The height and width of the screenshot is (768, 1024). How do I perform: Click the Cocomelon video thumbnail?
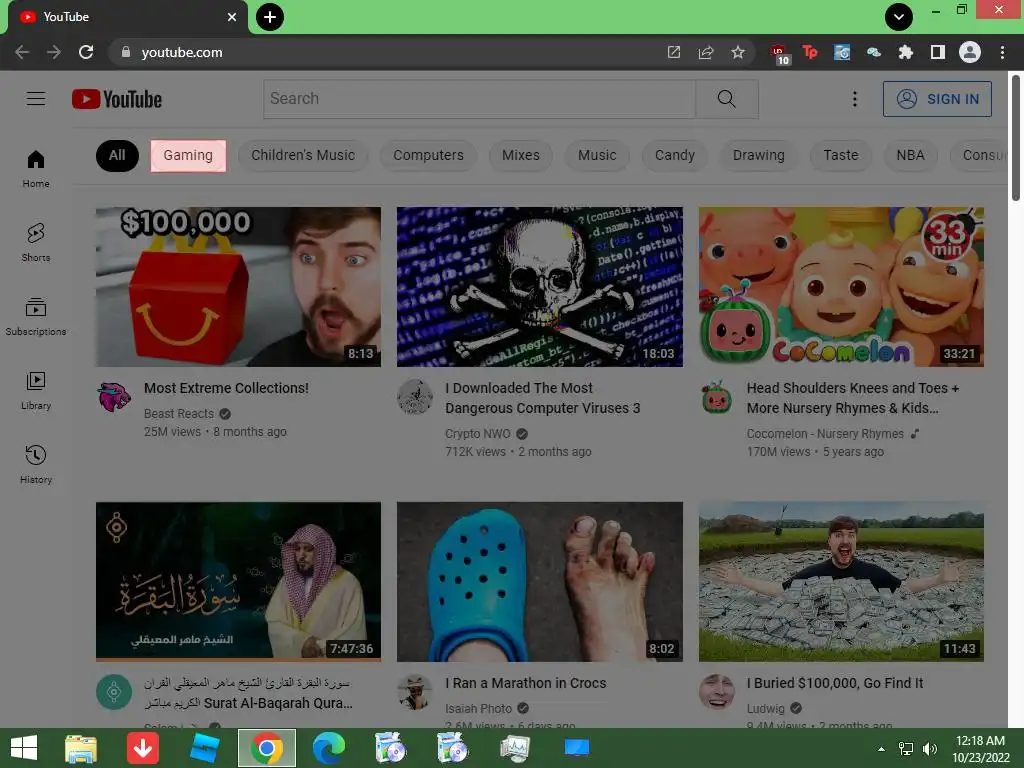click(841, 287)
